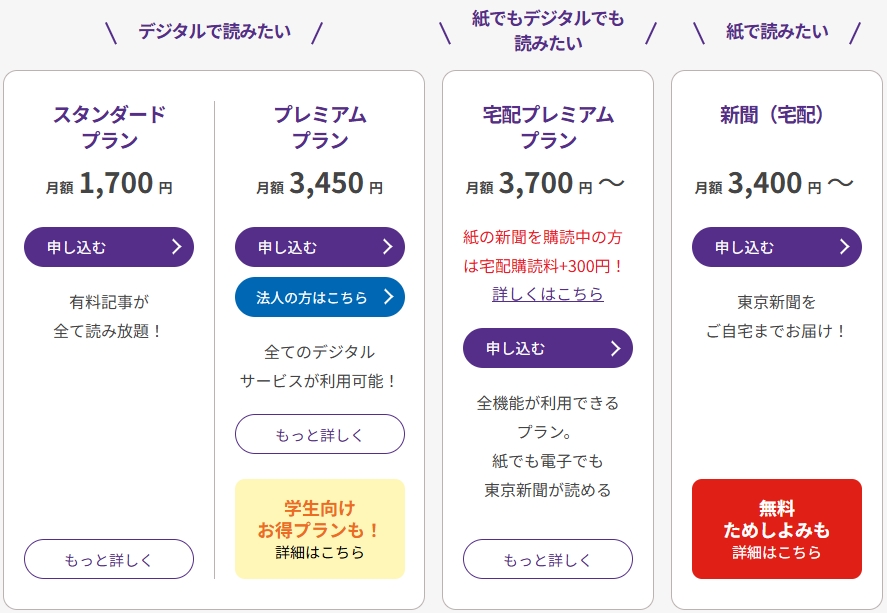Click the 宅配プレミアムプラン title
The height and width of the screenshot is (613, 887).
(547, 127)
